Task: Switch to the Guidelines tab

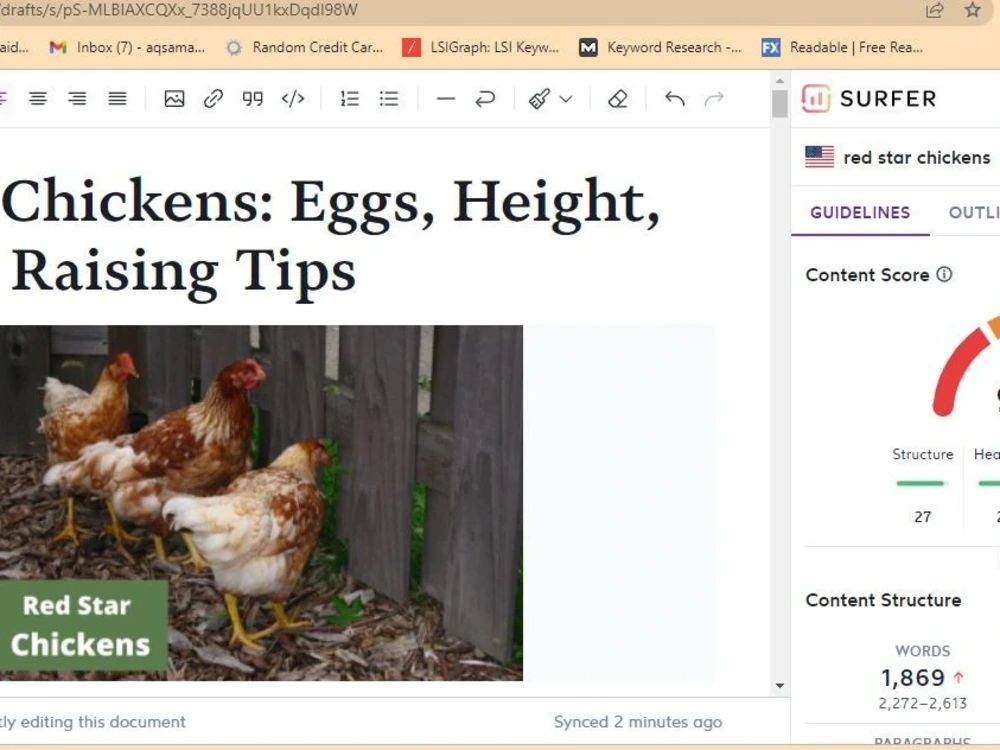Action: coord(860,212)
